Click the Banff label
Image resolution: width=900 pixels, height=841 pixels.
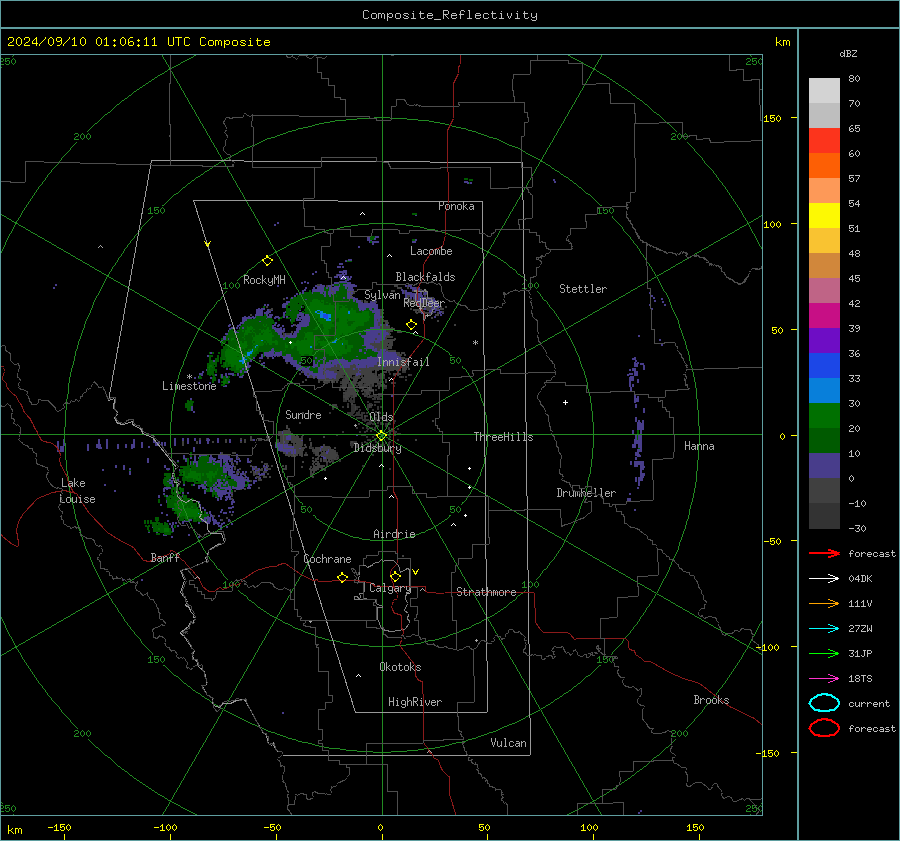tap(165, 557)
